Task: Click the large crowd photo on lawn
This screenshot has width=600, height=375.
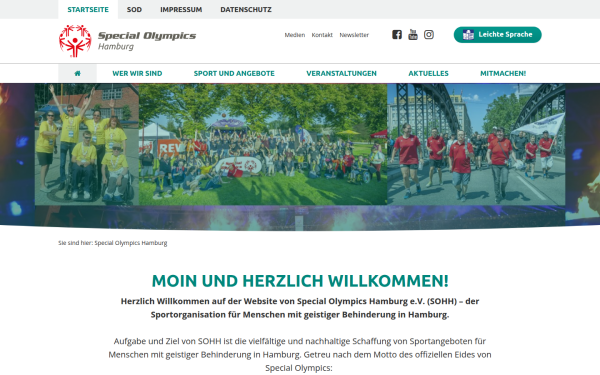Action: point(263,144)
